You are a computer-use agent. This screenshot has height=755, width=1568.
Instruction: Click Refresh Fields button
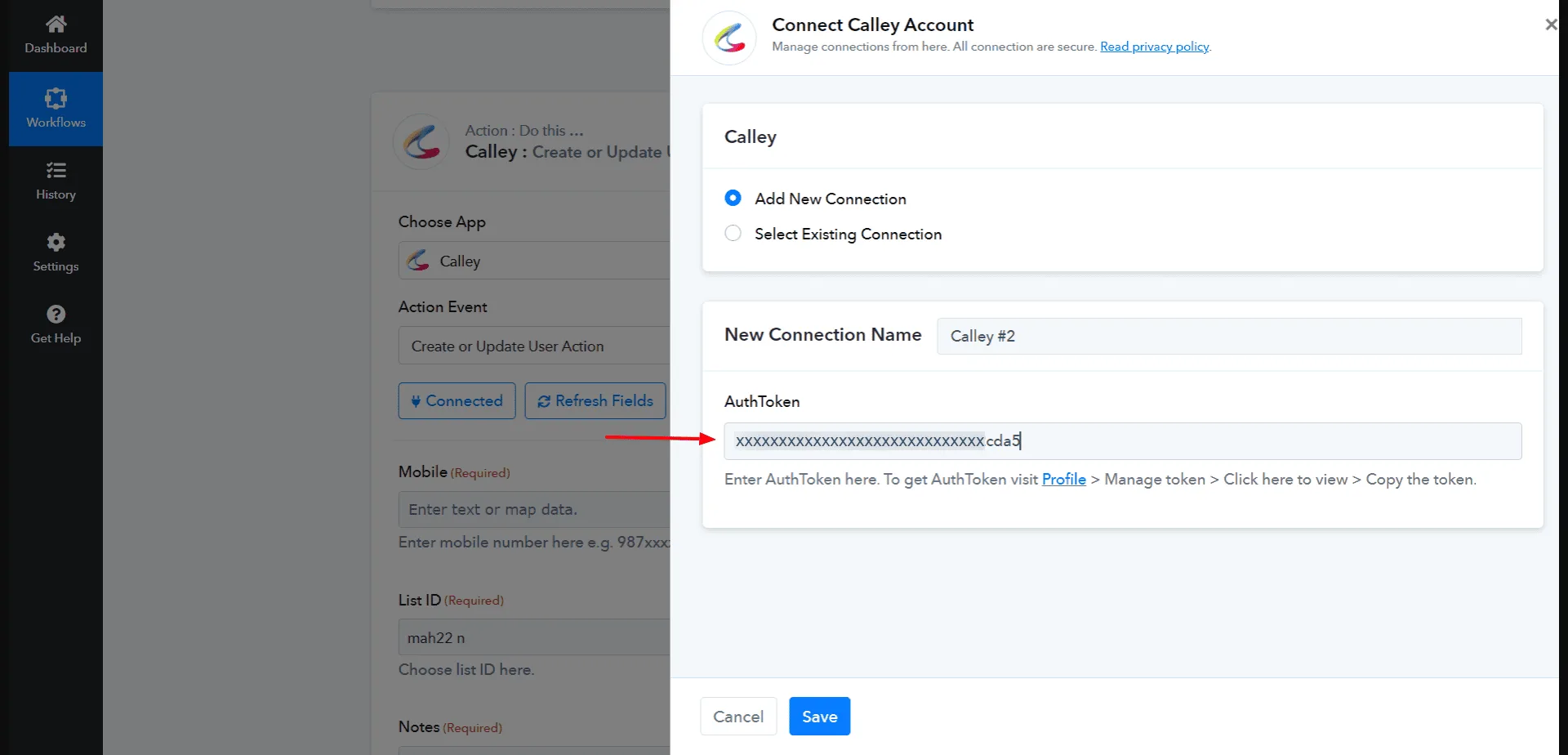[595, 400]
